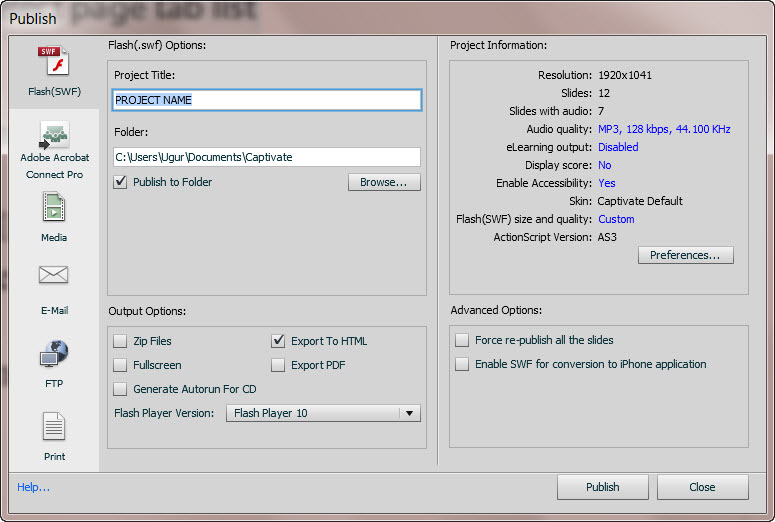Click the Resolution value 1920x1041
This screenshot has width=775, height=522.
(x=625, y=75)
